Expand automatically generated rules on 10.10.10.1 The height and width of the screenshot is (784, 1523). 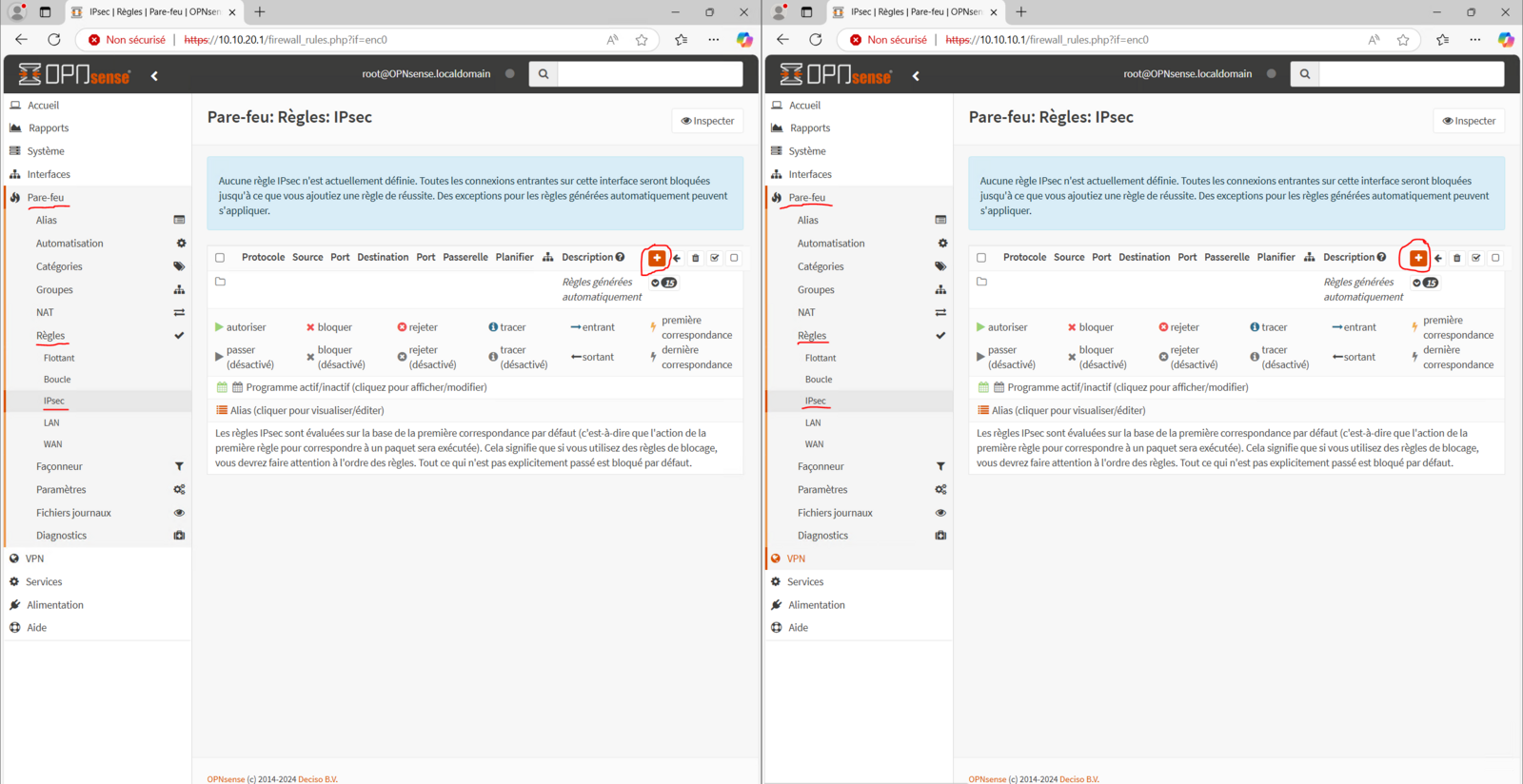(x=1417, y=283)
